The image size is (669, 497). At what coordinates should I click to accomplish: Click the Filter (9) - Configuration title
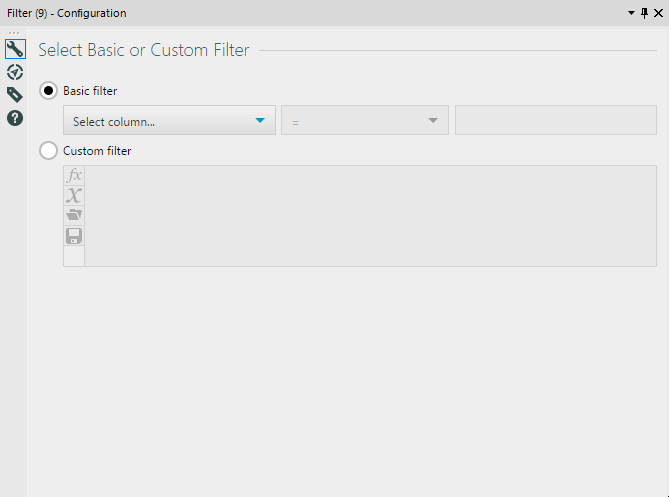pyautogui.click(x=67, y=13)
